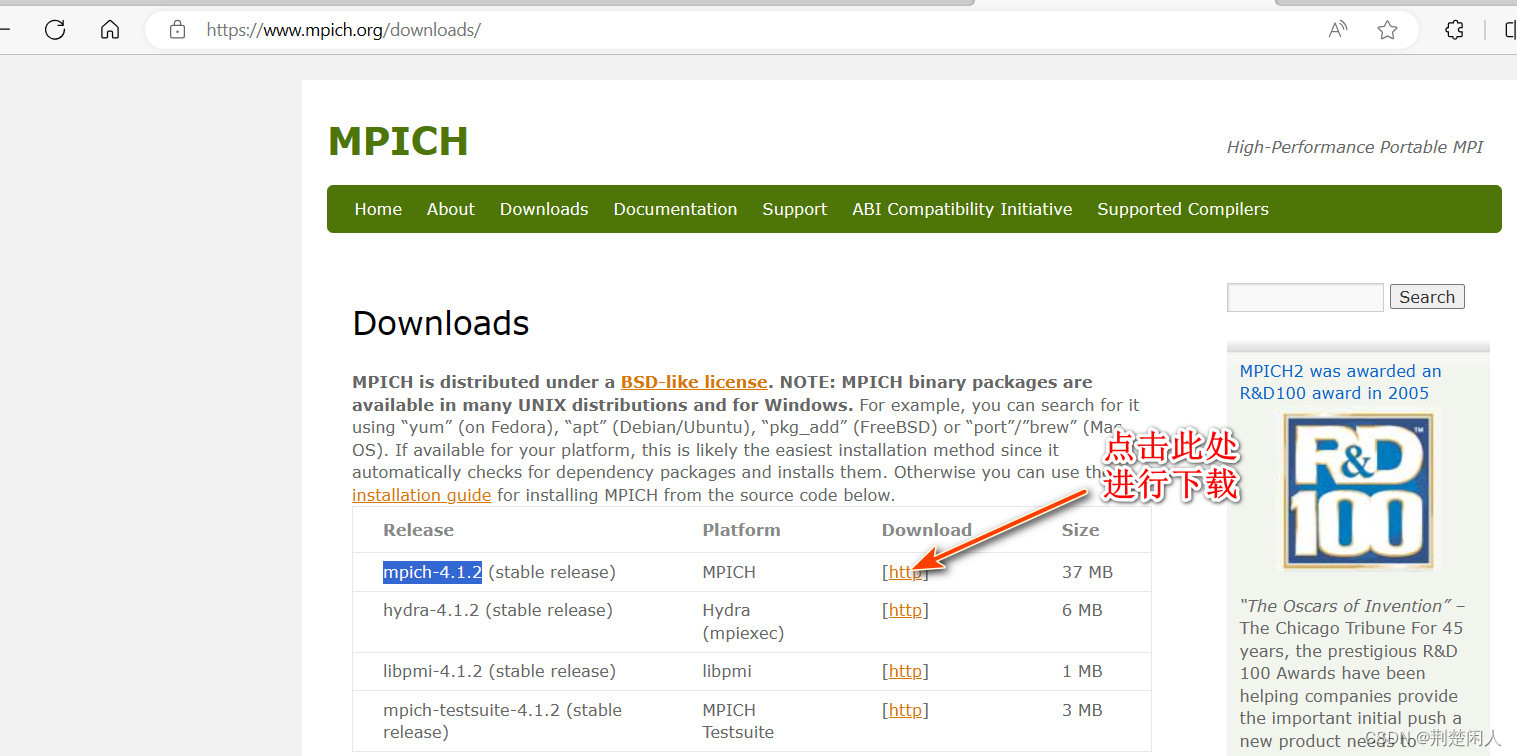Screen dimensions: 1517x756
Task: Go to the browser home page icon
Action: (x=110, y=30)
